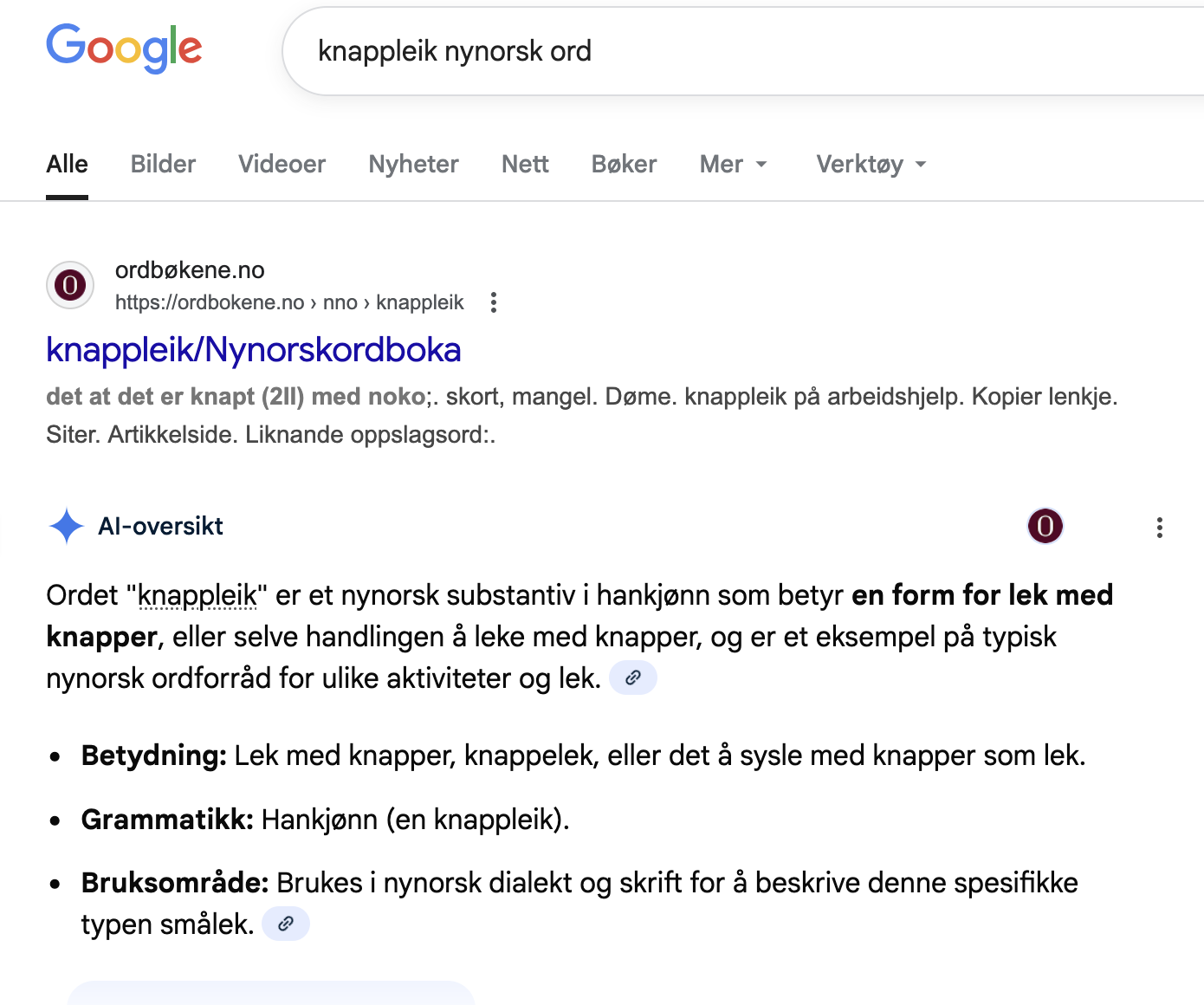
Task: Click the link chip after 'typen smålek'
Action: (x=286, y=924)
